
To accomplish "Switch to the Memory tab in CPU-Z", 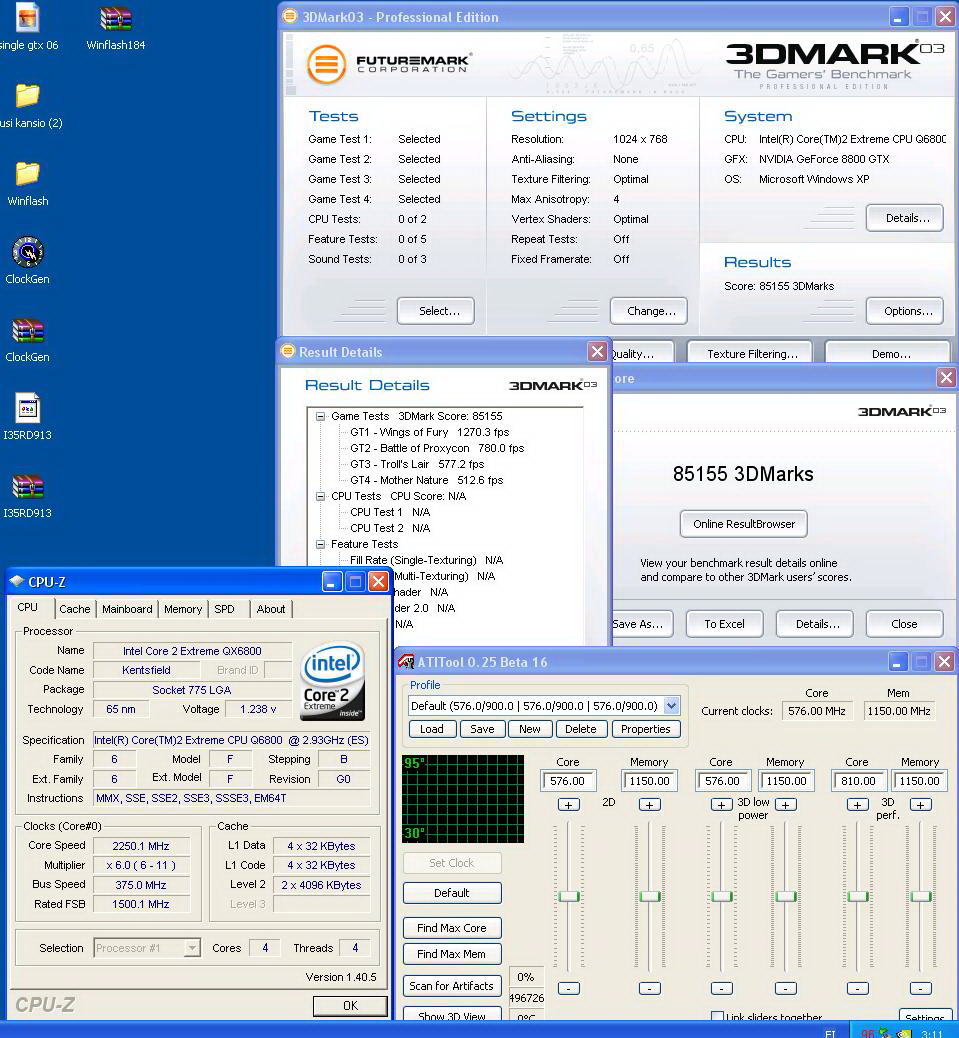I will click(x=183, y=609).
